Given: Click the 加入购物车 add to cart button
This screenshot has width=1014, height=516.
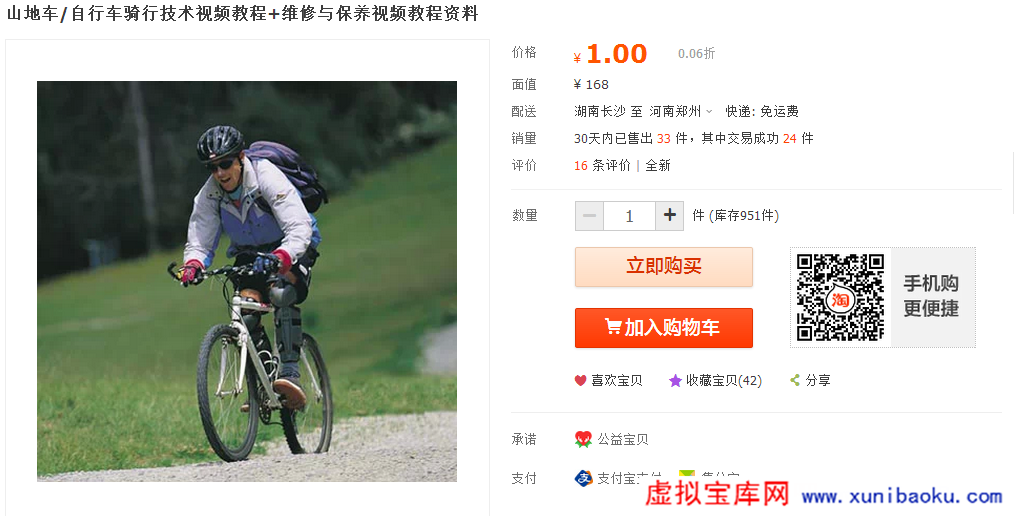Looking at the screenshot, I should (x=663, y=328).
